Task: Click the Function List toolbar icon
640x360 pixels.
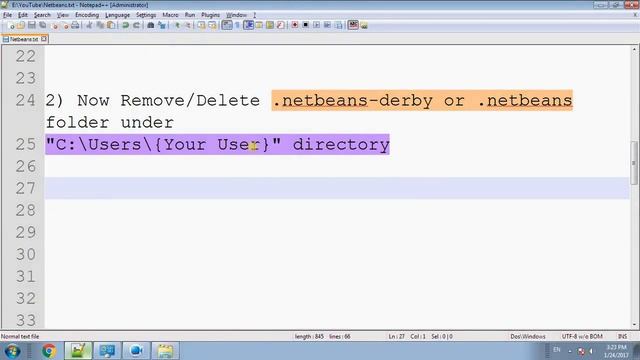Action: 280,25
